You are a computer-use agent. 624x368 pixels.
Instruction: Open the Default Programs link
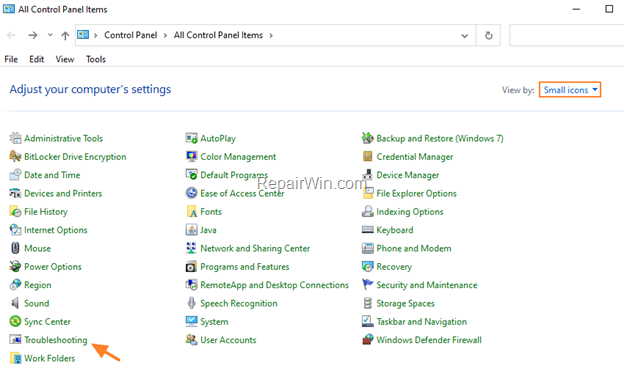pos(234,175)
